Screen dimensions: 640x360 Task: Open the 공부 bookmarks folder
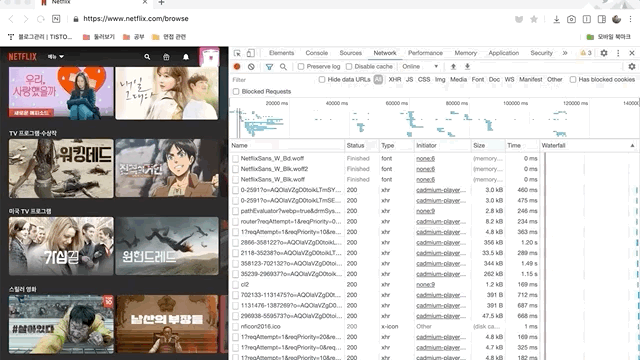134,37
